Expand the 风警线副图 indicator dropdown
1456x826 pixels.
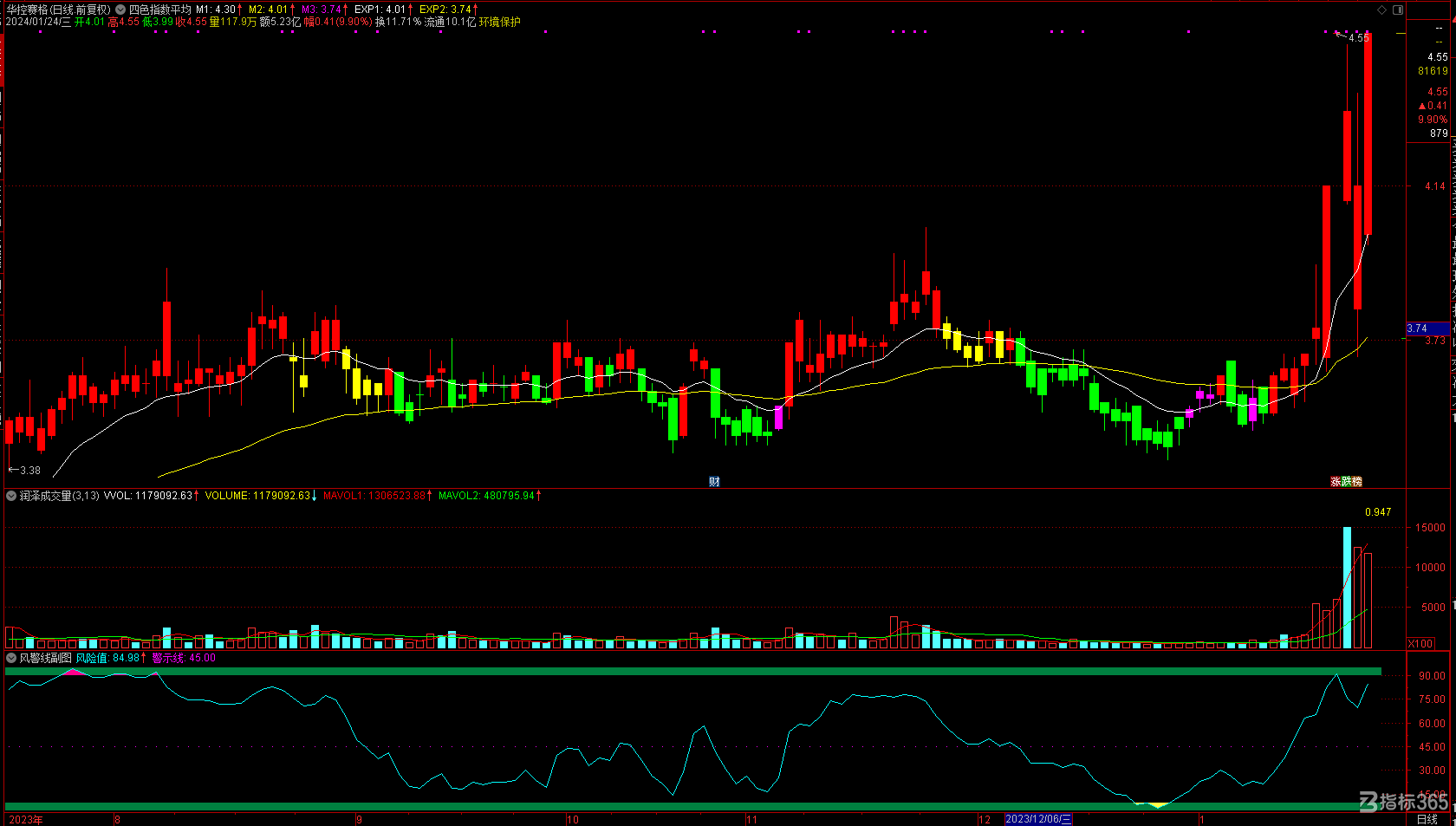11,658
